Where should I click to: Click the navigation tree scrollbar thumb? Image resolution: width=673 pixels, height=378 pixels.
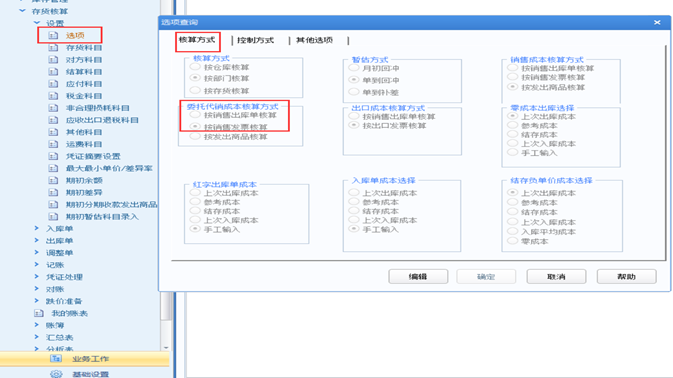[x=166, y=305]
